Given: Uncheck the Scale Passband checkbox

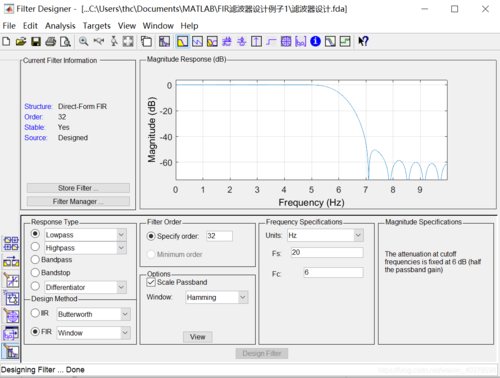Looking at the screenshot, I should click(151, 282).
